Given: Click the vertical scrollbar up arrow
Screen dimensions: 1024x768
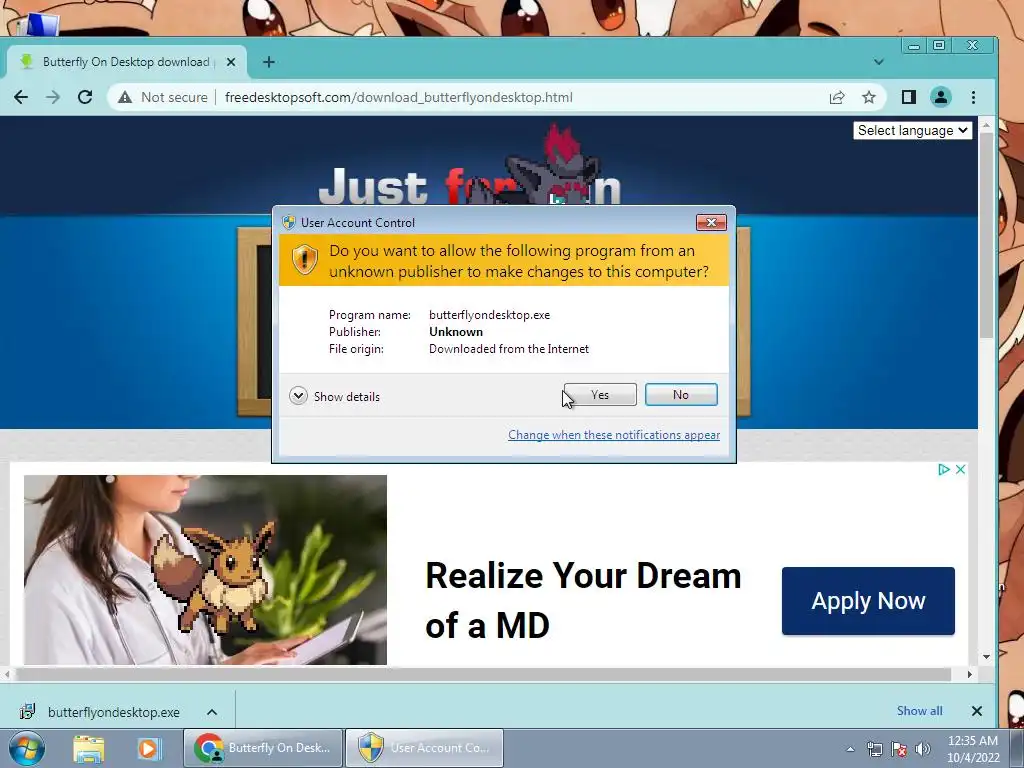Looking at the screenshot, I should click(986, 123).
